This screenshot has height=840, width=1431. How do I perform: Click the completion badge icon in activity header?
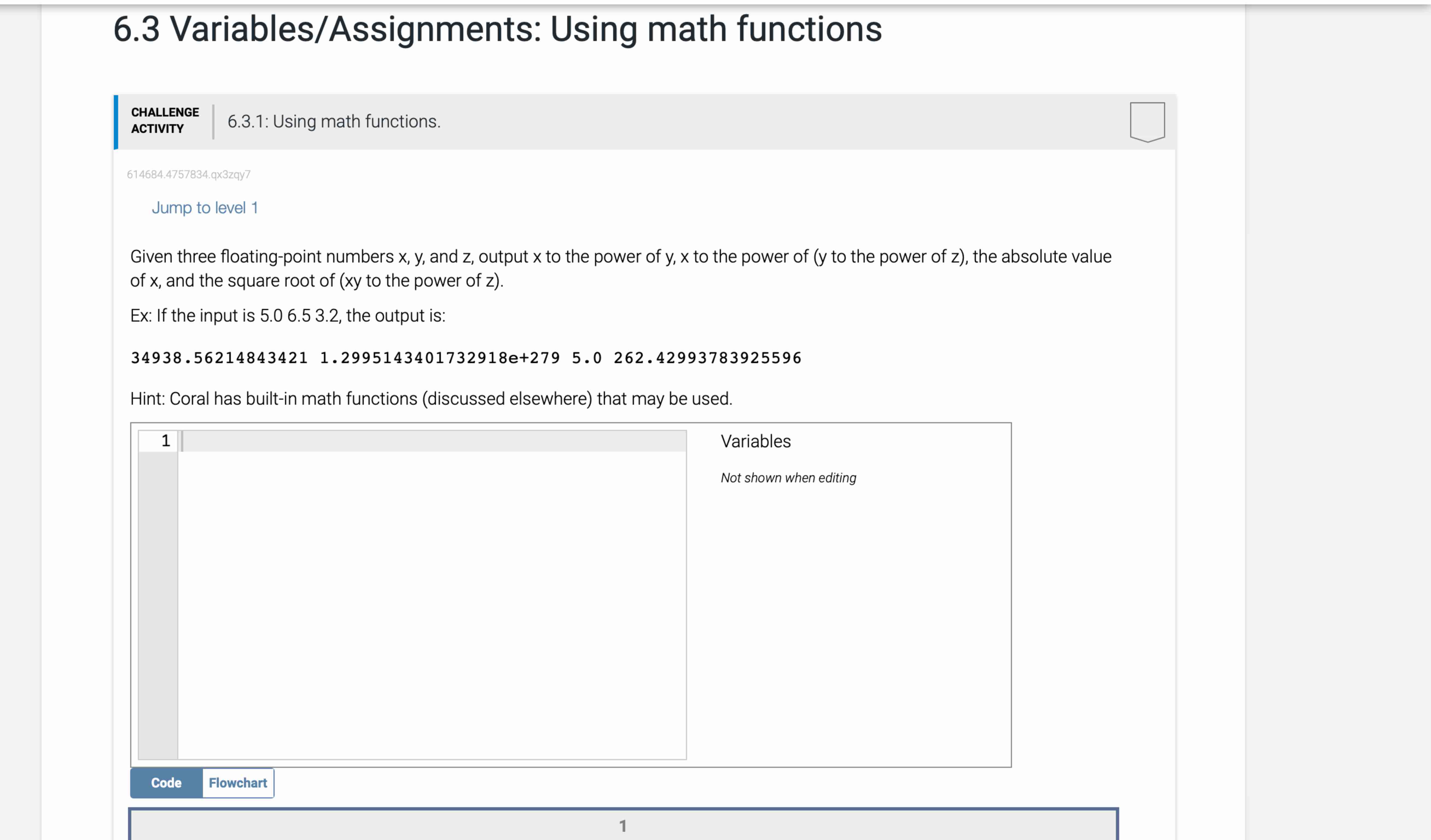click(1147, 121)
